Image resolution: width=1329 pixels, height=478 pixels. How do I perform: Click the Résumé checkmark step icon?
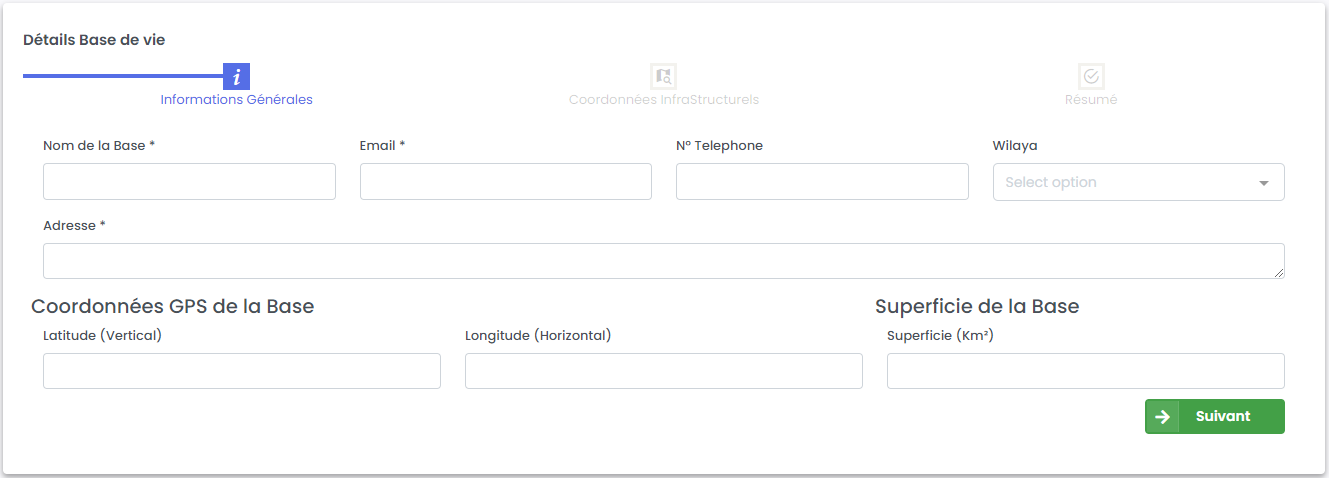1091,76
